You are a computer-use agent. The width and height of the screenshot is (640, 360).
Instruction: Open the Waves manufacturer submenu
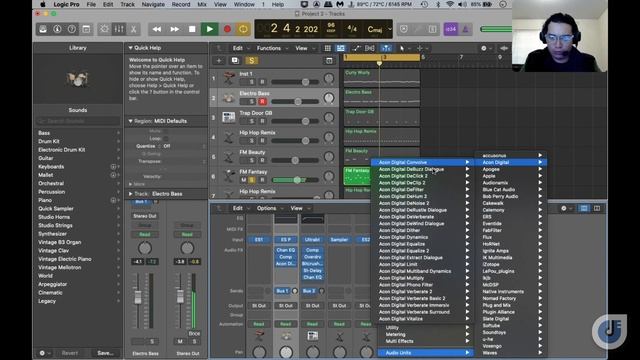coord(511,353)
